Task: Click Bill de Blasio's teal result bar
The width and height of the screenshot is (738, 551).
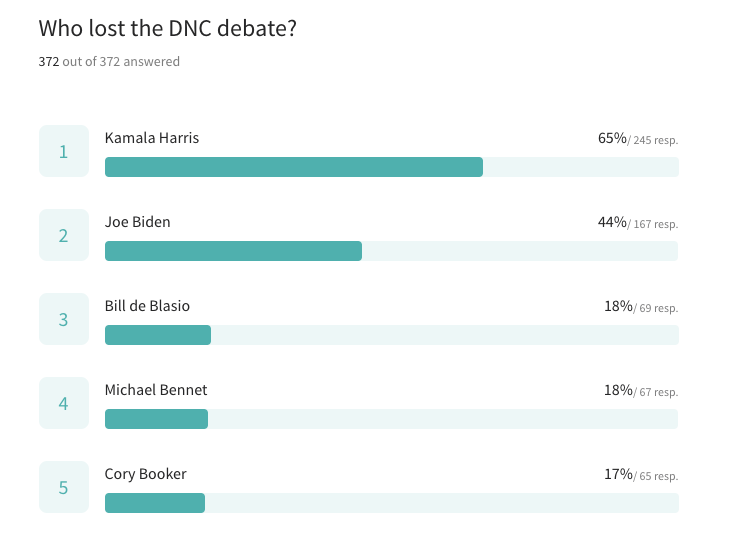Action: coord(158,335)
